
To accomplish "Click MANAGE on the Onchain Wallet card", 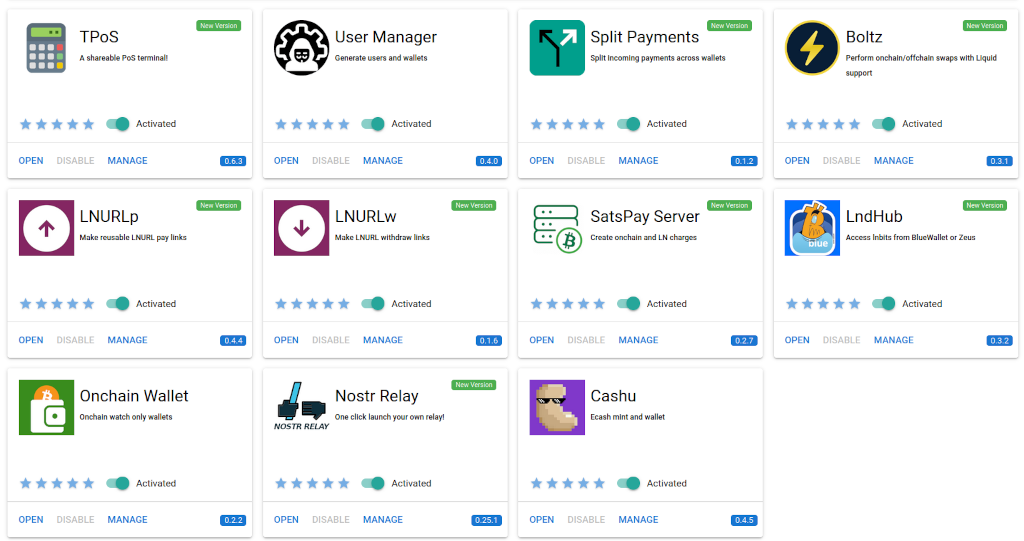I will tap(127, 520).
